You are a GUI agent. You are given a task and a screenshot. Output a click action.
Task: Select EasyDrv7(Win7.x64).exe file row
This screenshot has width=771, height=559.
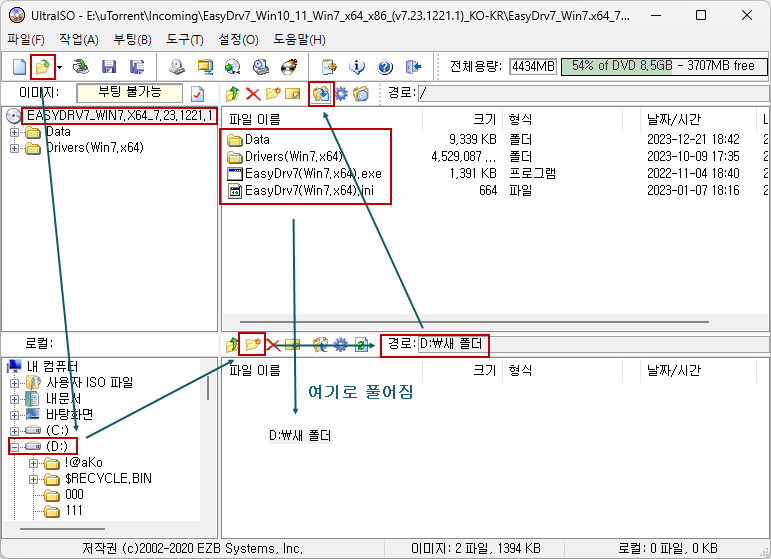pos(313,174)
